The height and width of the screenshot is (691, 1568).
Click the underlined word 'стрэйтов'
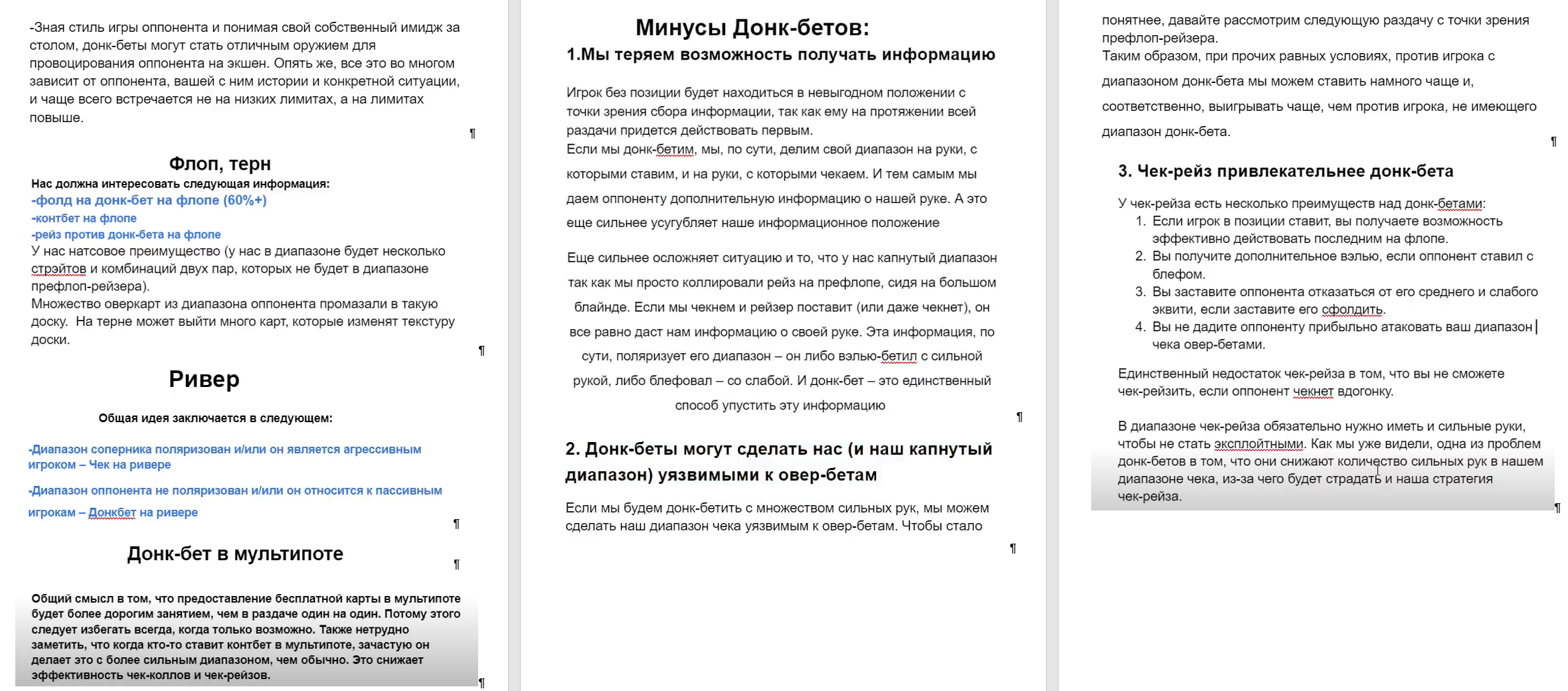58,269
